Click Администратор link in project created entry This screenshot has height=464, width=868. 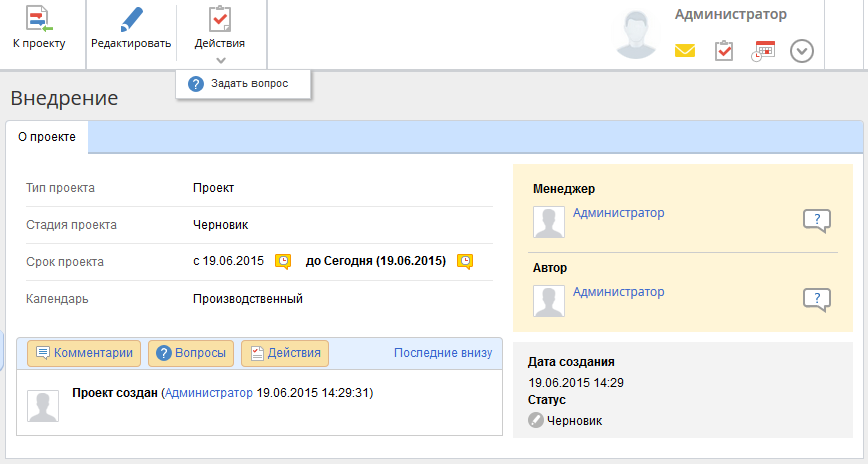click(x=209, y=393)
